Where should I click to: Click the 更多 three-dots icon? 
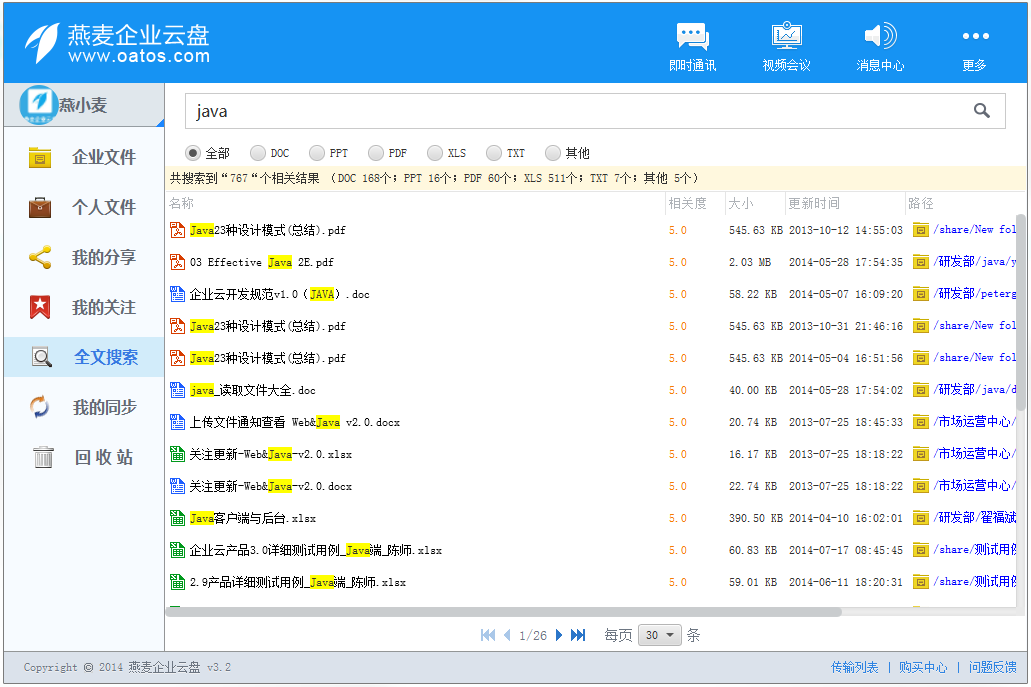[974, 37]
